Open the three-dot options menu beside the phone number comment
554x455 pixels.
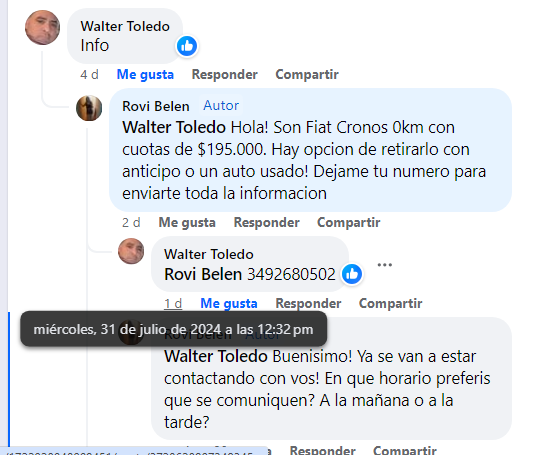384,265
